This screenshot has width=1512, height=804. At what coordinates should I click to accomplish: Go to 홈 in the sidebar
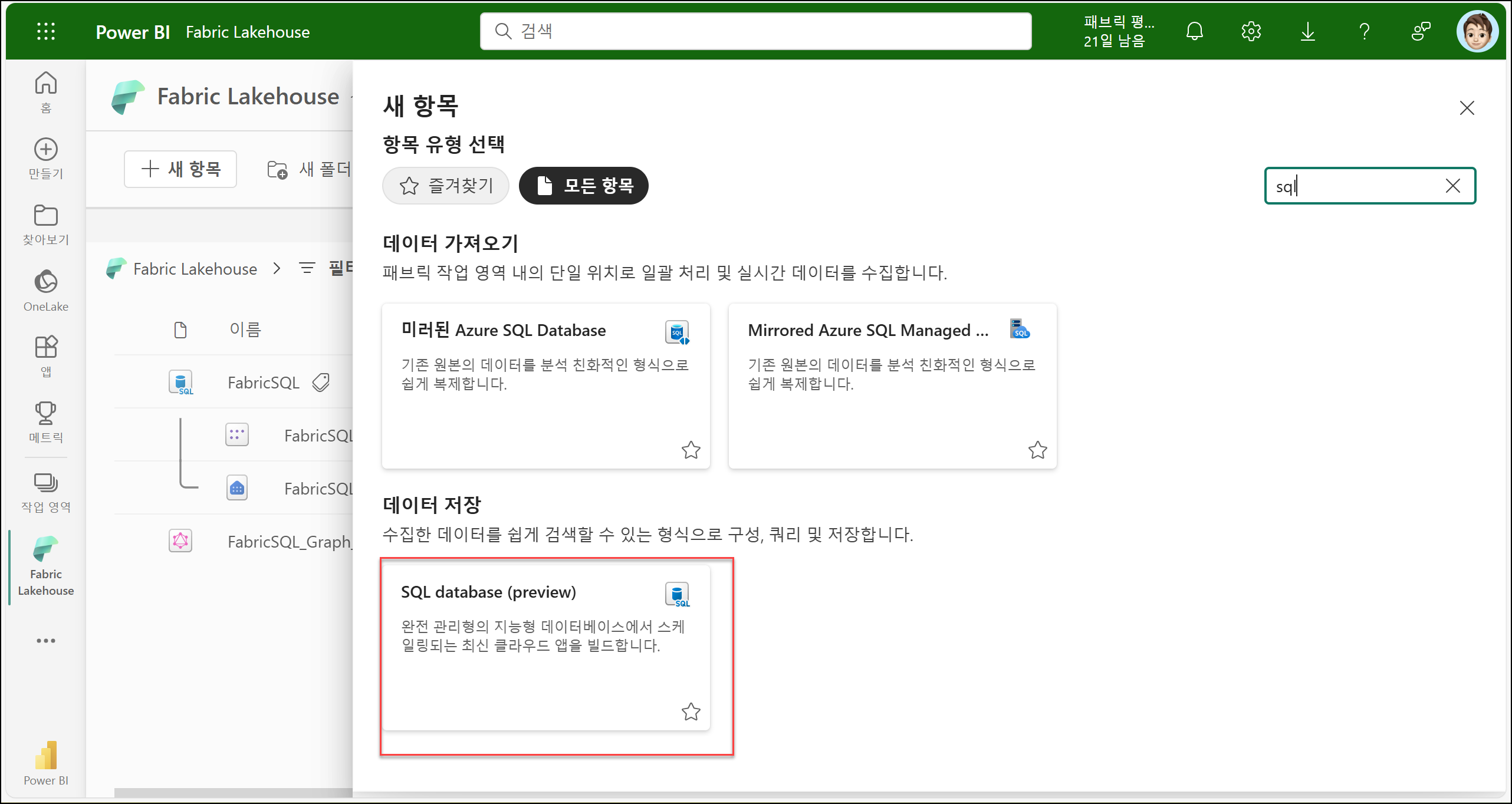tap(46, 92)
